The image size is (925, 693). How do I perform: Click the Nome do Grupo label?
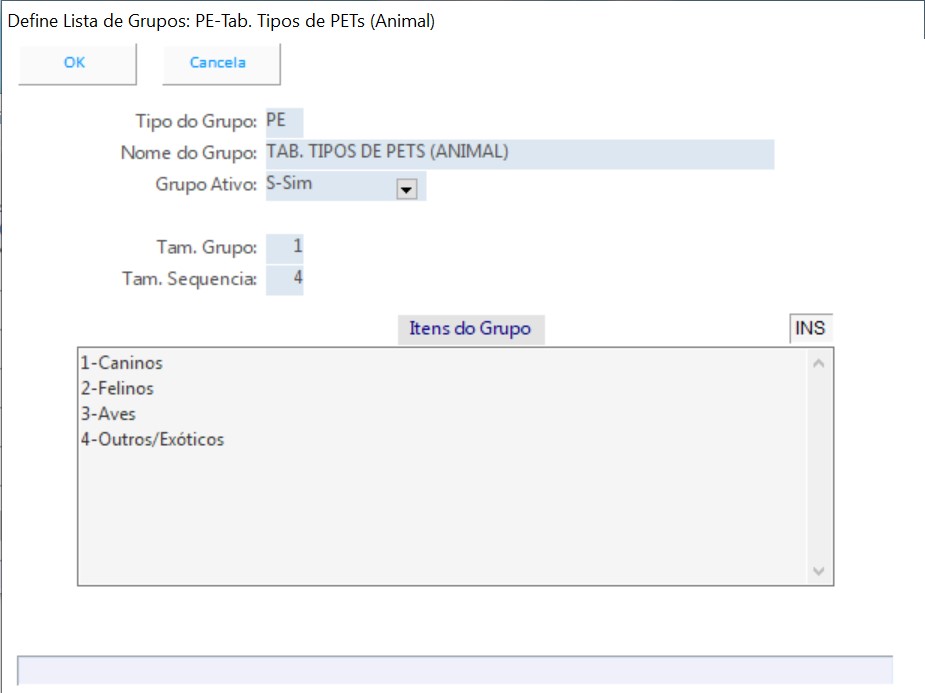pos(189,154)
